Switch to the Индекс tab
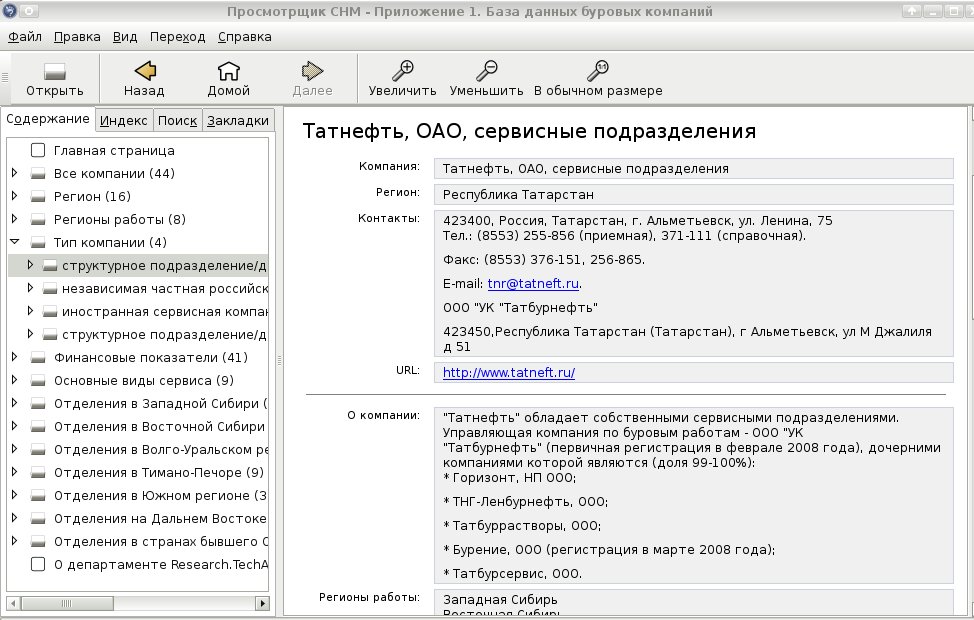974x620 pixels. tap(124, 121)
